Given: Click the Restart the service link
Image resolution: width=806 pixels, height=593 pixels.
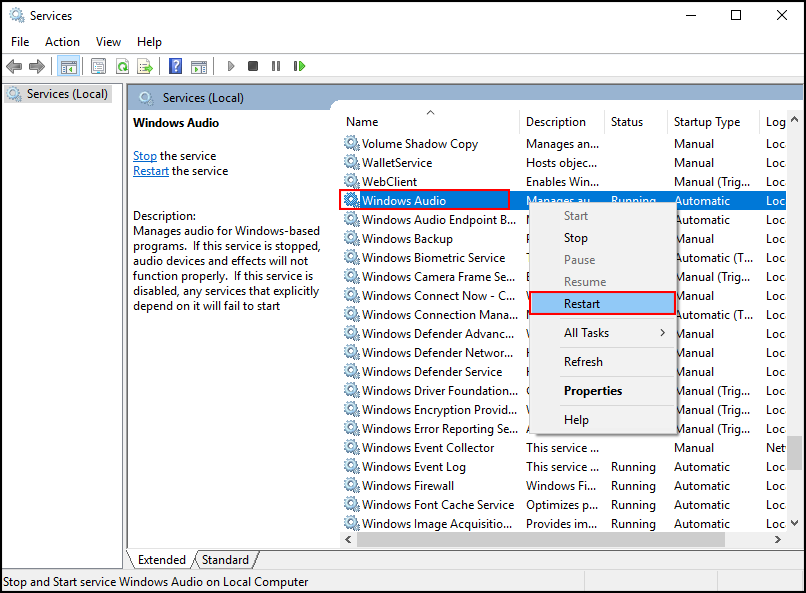Looking at the screenshot, I should click(x=151, y=171).
